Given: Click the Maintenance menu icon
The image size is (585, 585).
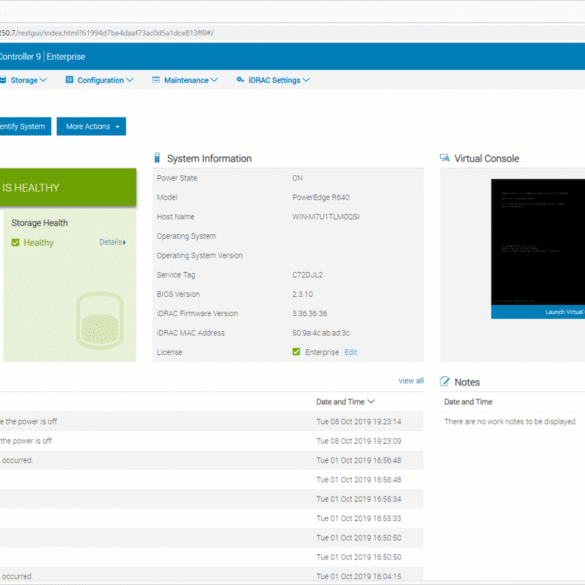Looking at the screenshot, I should 156,79.
